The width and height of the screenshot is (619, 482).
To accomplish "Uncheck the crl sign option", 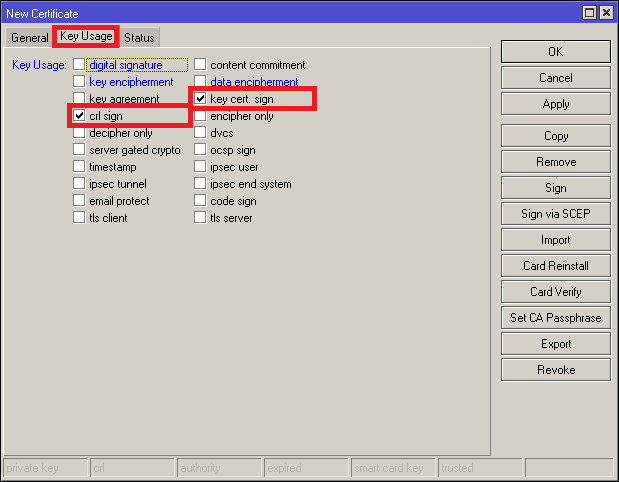I will click(x=80, y=116).
